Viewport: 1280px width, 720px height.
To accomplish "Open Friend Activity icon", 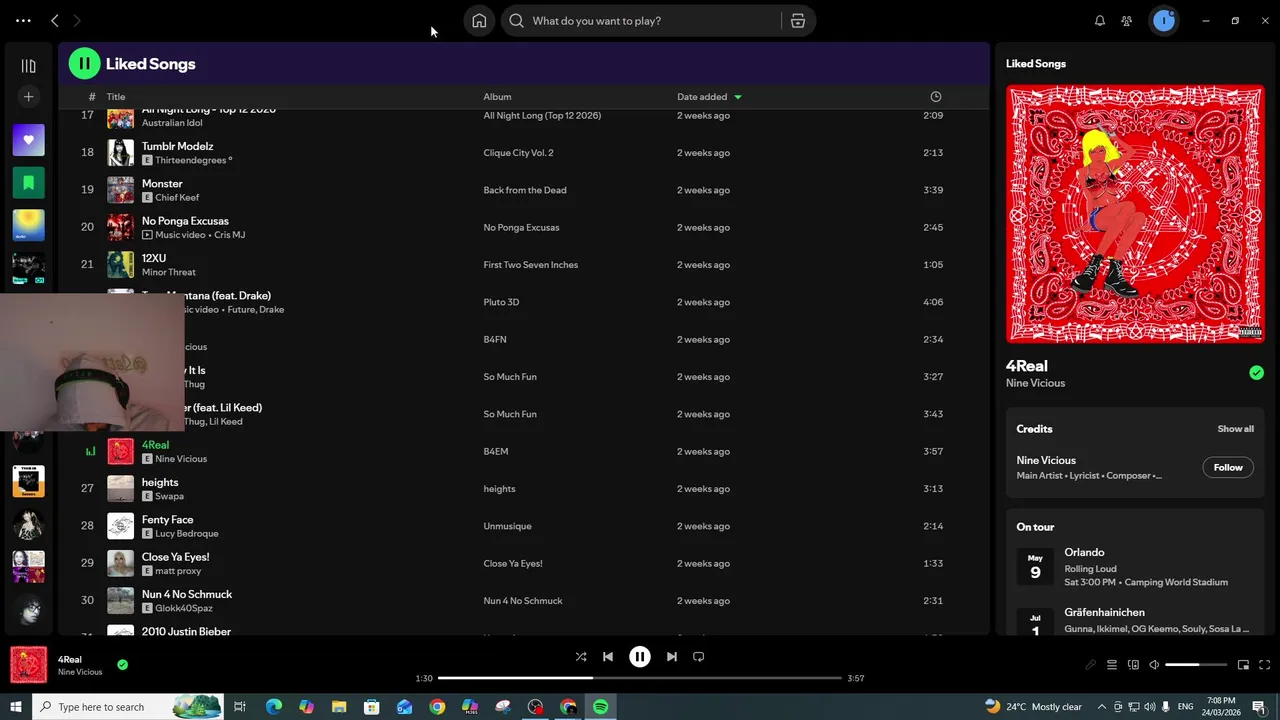I will click(1127, 21).
